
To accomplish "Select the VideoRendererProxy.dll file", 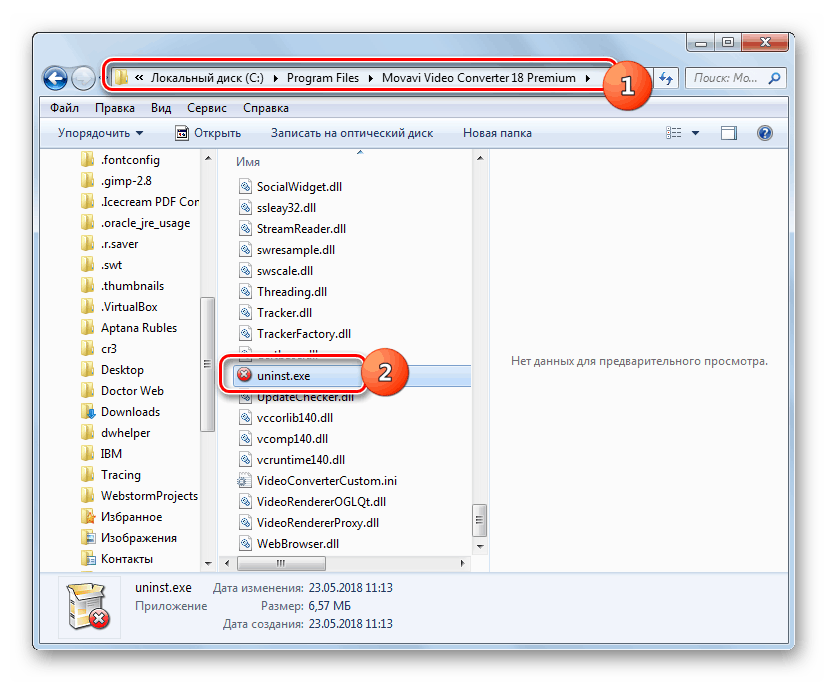I will pos(318,522).
